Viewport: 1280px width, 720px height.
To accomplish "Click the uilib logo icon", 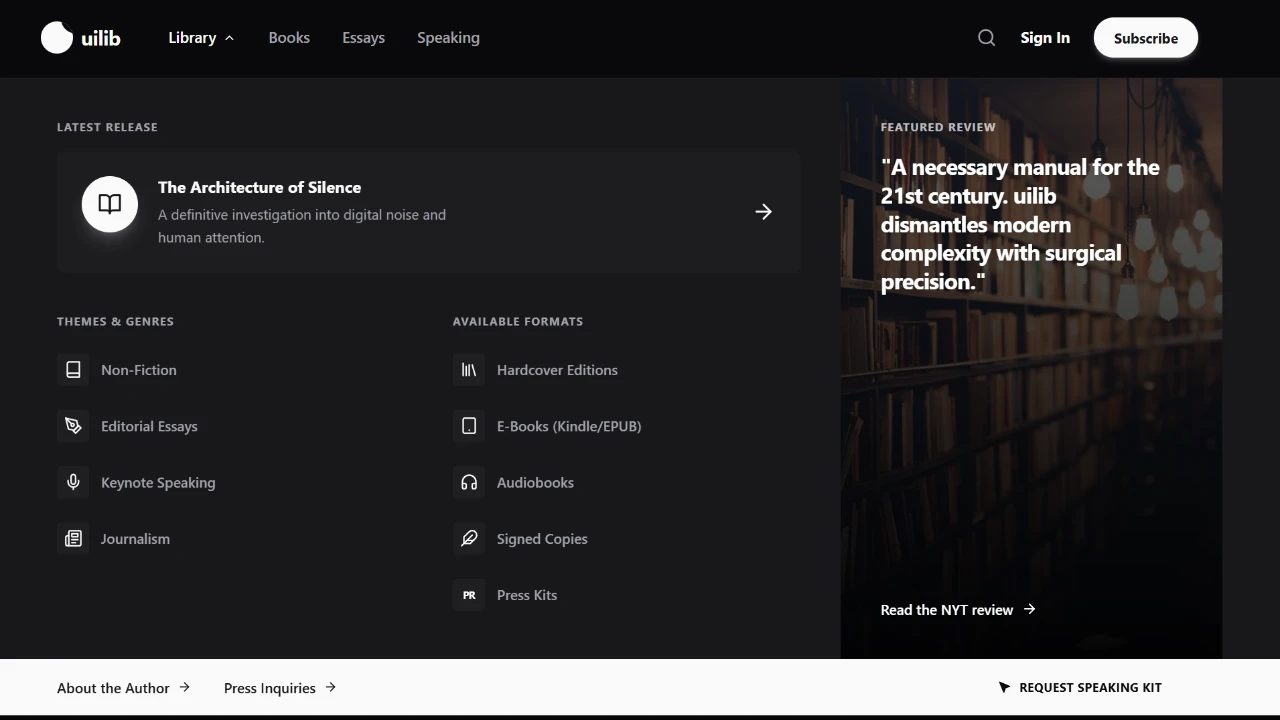I will (x=57, y=37).
